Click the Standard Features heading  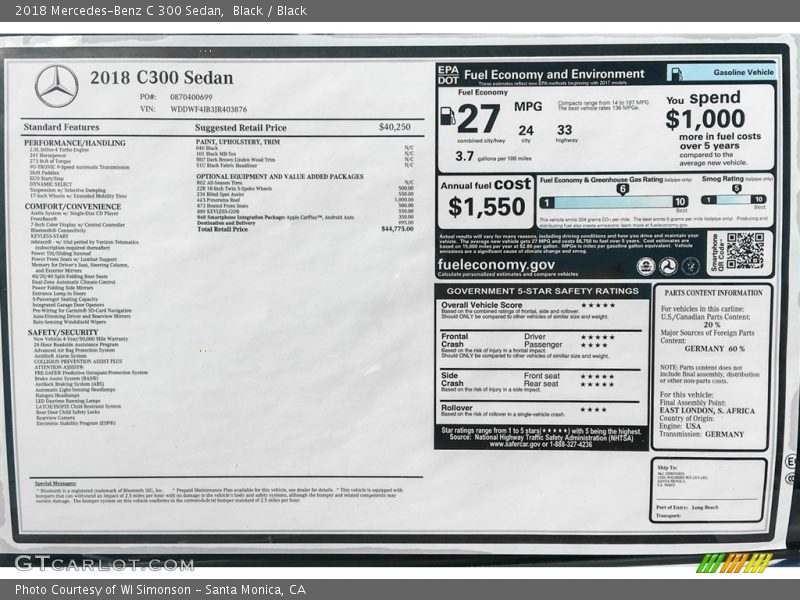point(61,127)
